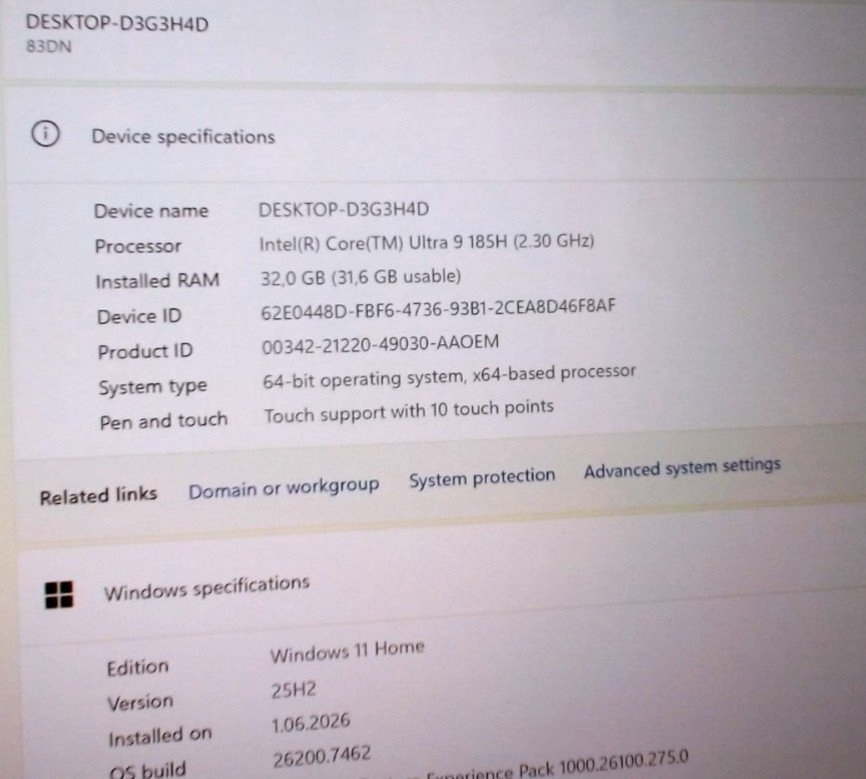Select the OS build 26200.7462 value

coord(322,757)
